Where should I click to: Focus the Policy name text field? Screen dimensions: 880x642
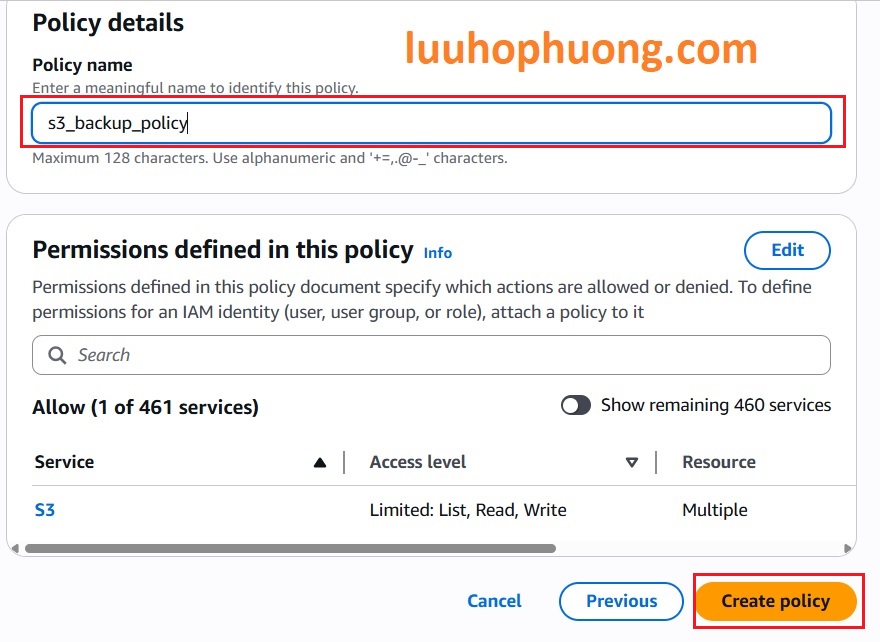[431, 123]
